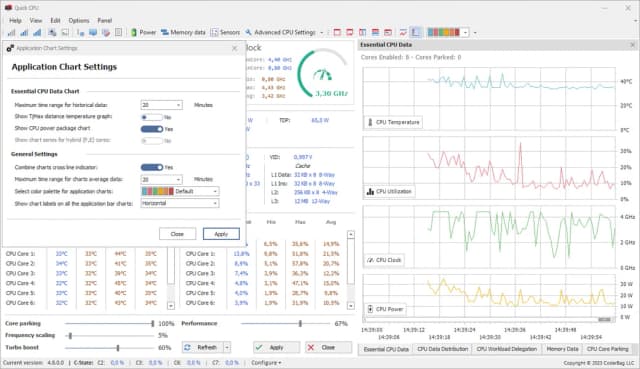Click the bar icon of CPU Utilization
The height and width of the screenshot is (369, 640).
(x=370, y=191)
